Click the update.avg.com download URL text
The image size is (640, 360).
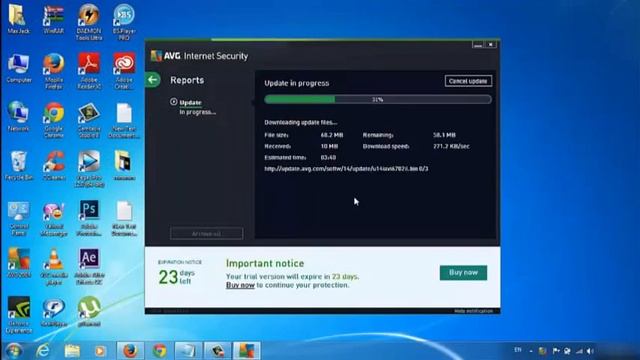346,169
